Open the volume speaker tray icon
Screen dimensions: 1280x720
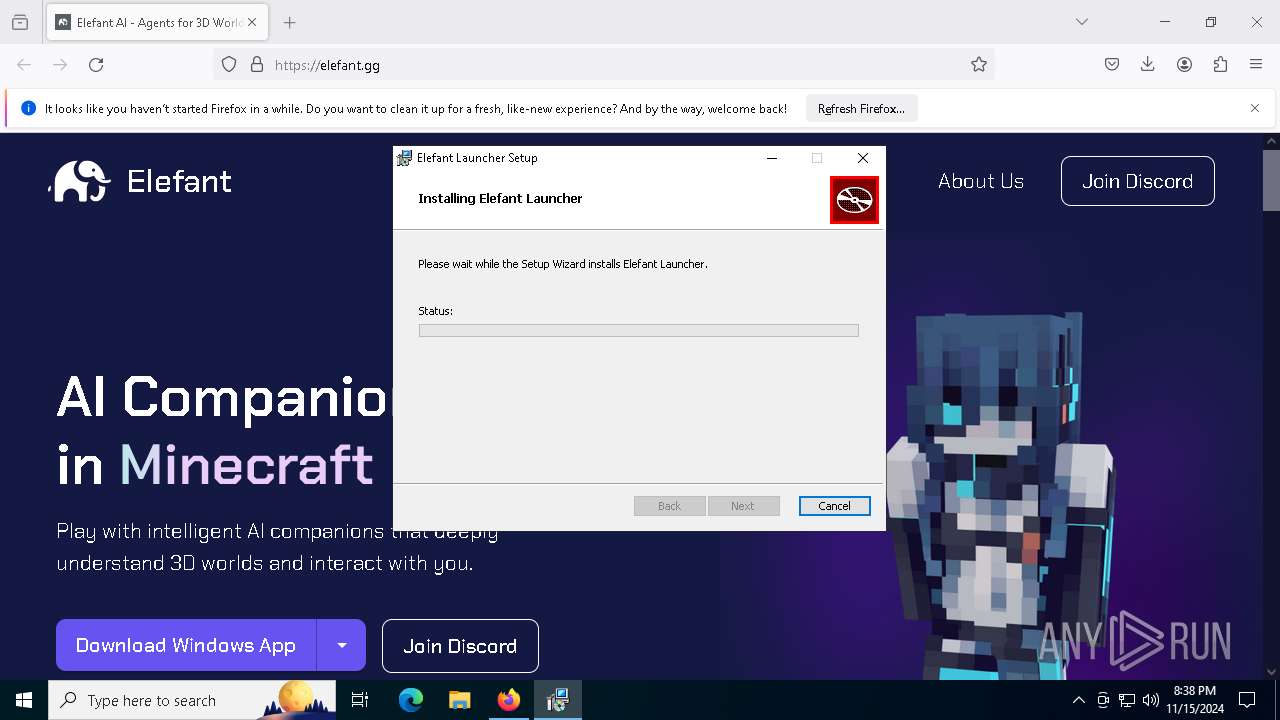1150,700
